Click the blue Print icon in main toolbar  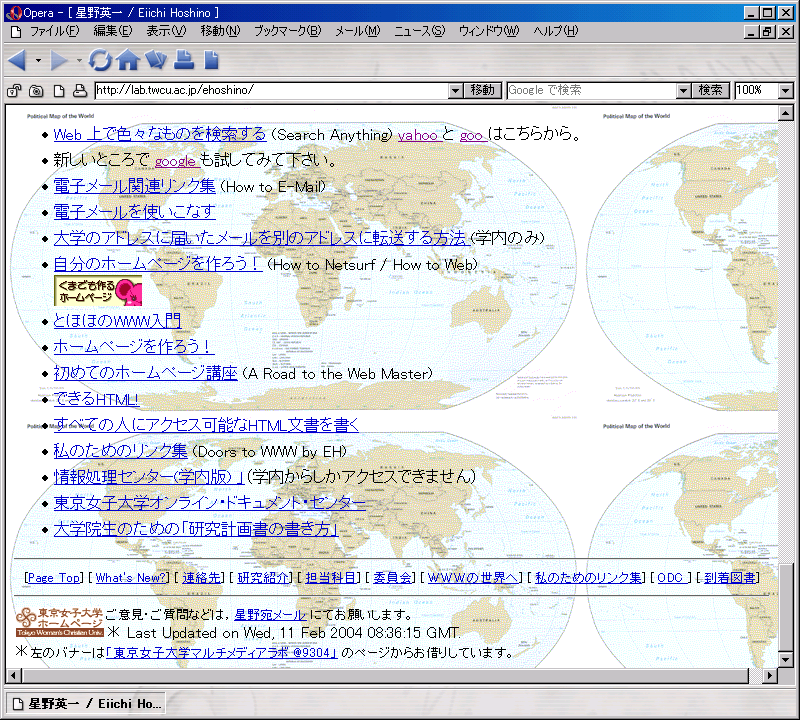point(184,60)
